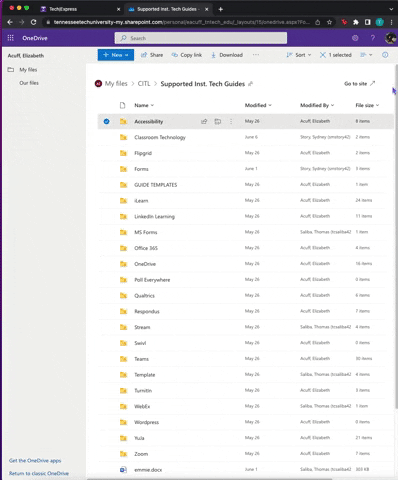This screenshot has width=398, height=480.
Task: Click the account profile picture
Action: click(x=390, y=38)
